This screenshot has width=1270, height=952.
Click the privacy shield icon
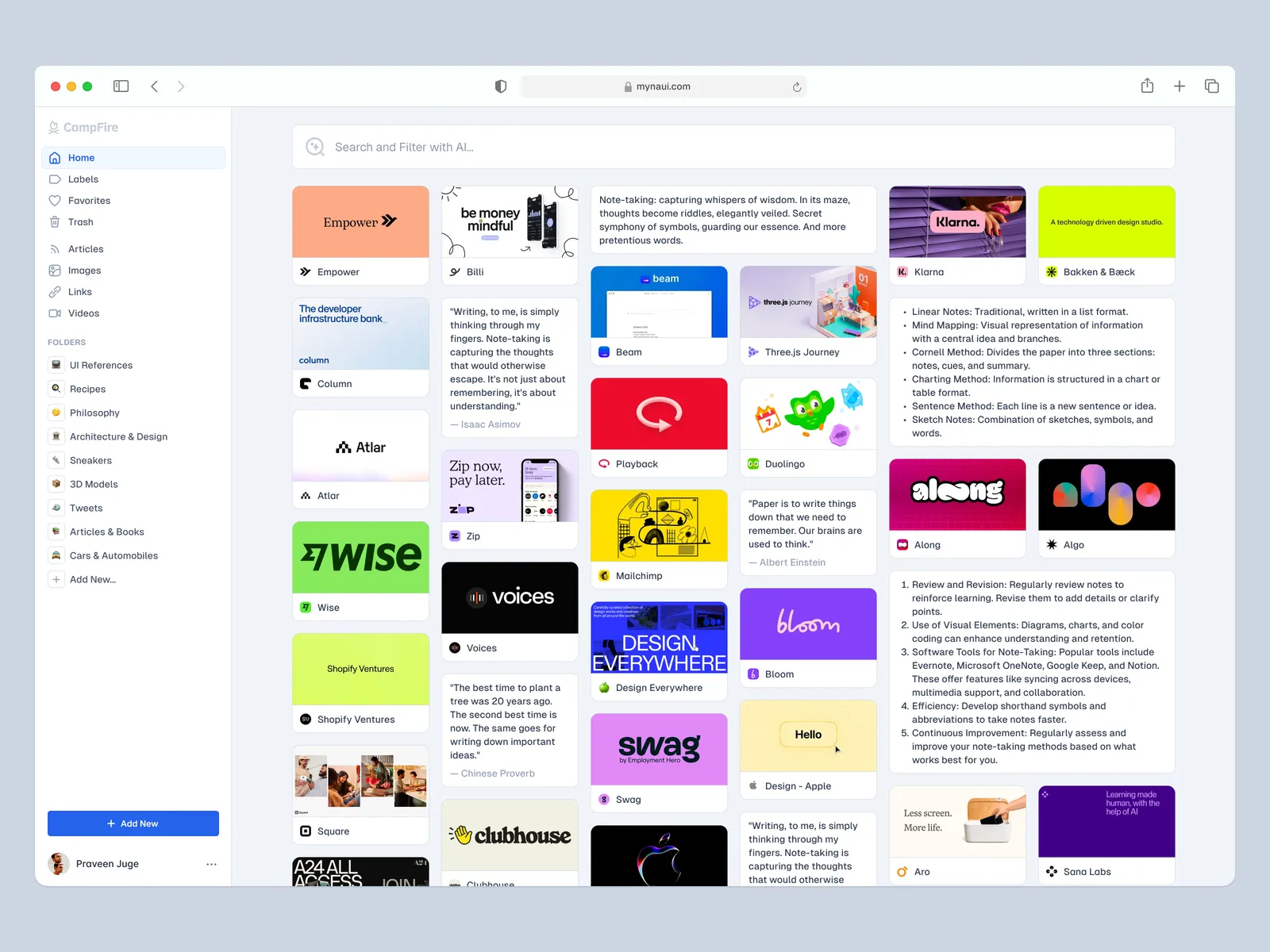click(x=501, y=86)
